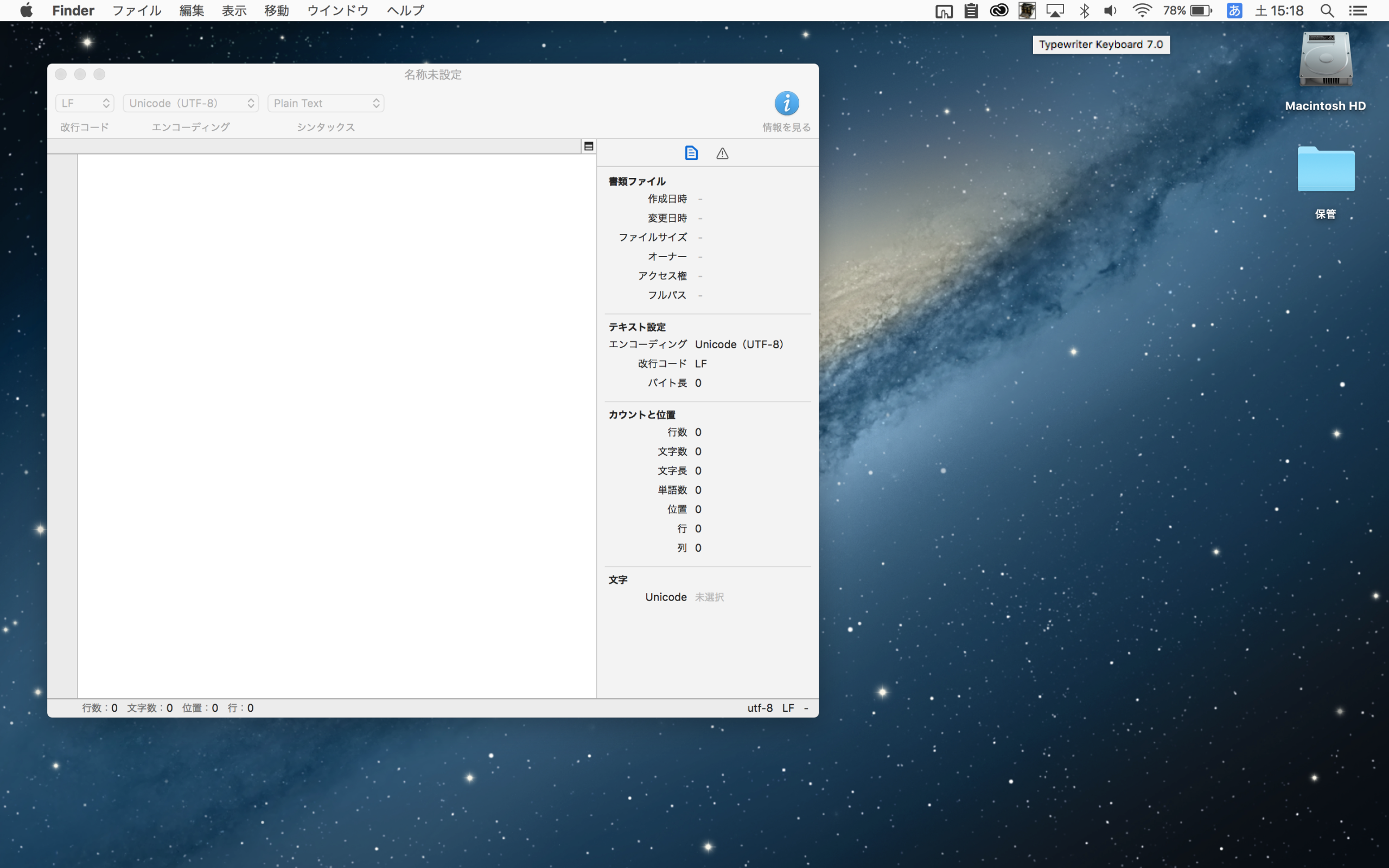Screen dimensions: 1389x868
Task: Select the Macintosh HD drive icon
Action: pos(1326,60)
